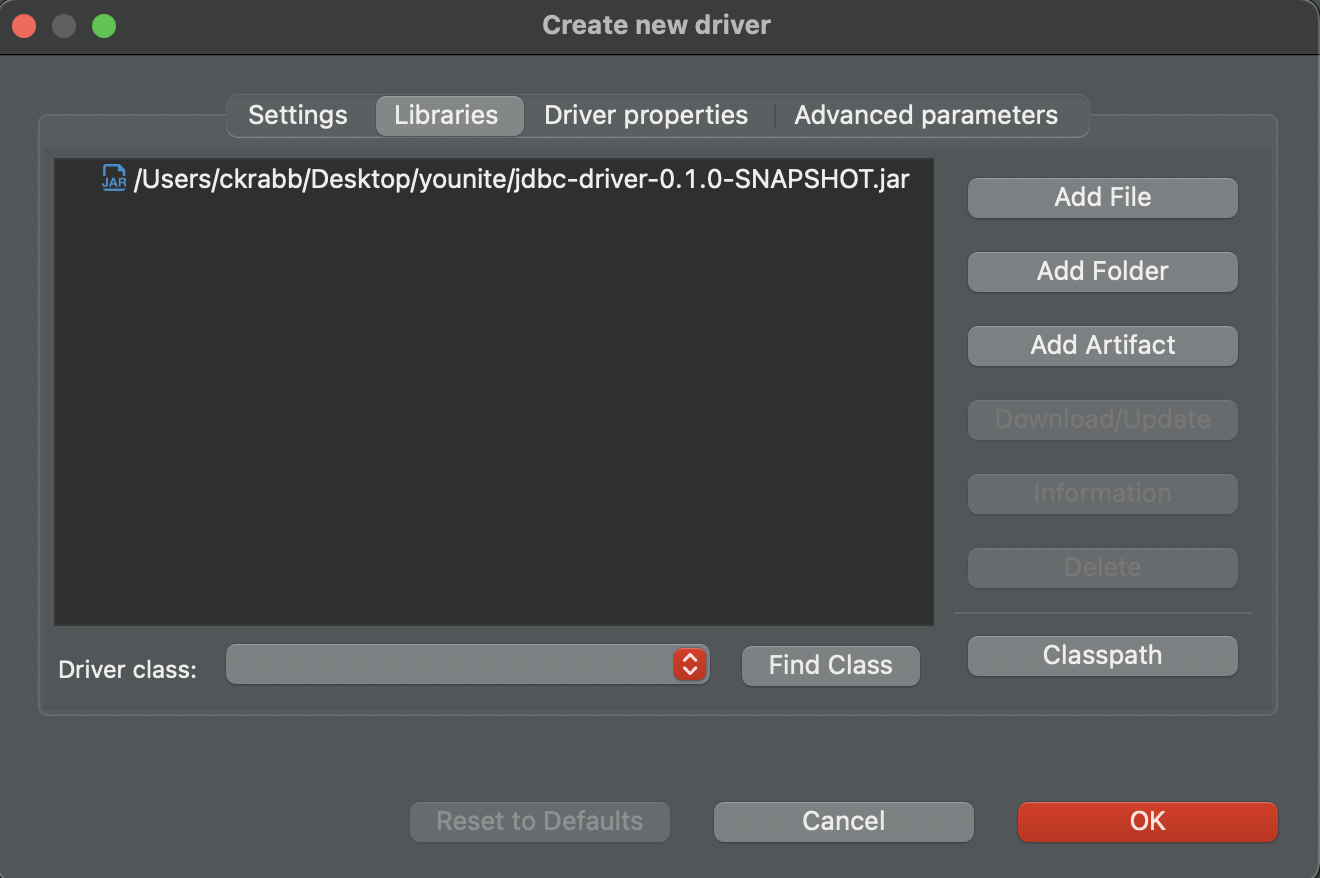
Task: Click the Add File button
Action: pyautogui.click(x=1102, y=198)
